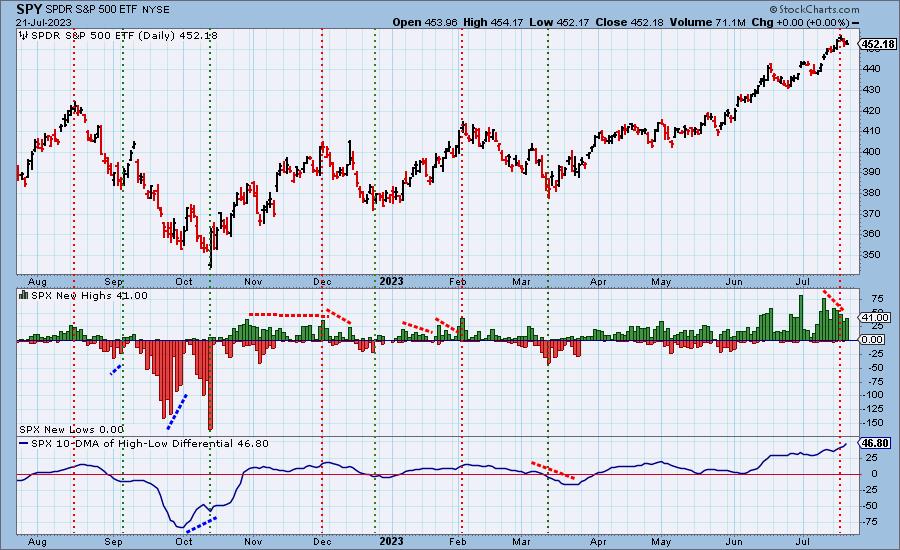Click the Jun label under the price panel
The height and width of the screenshot is (550, 900).
point(734,281)
